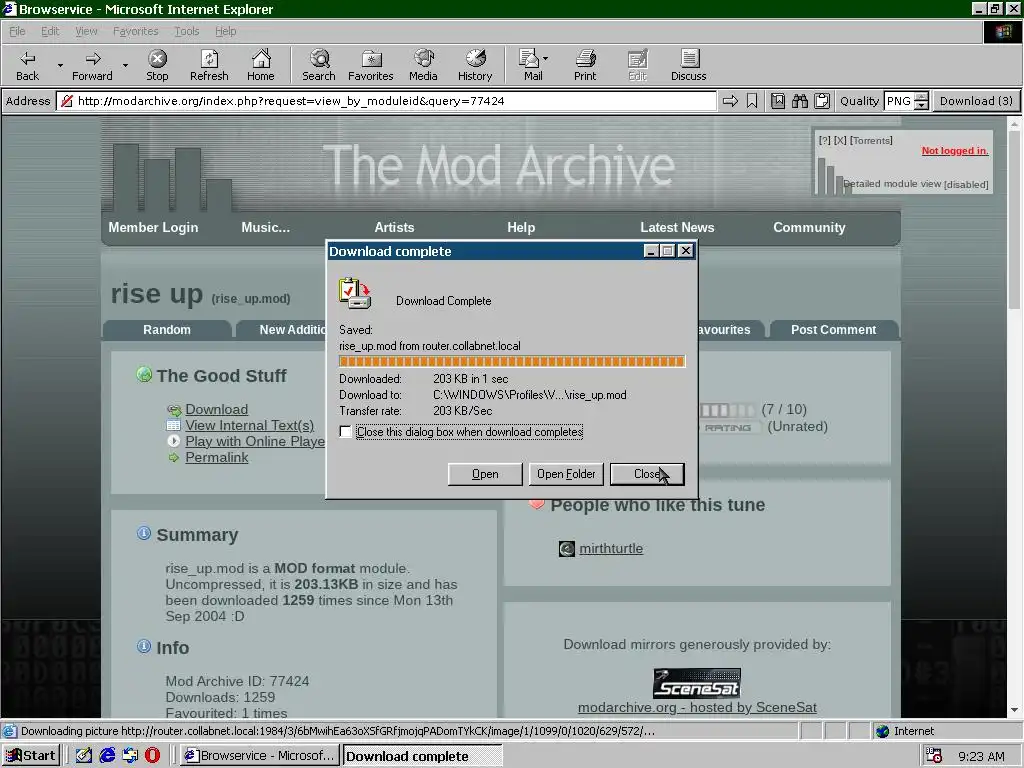Click the save-page icon after bookmark icon
Image resolution: width=1024 pixels, height=768 pixels.
[778, 101]
